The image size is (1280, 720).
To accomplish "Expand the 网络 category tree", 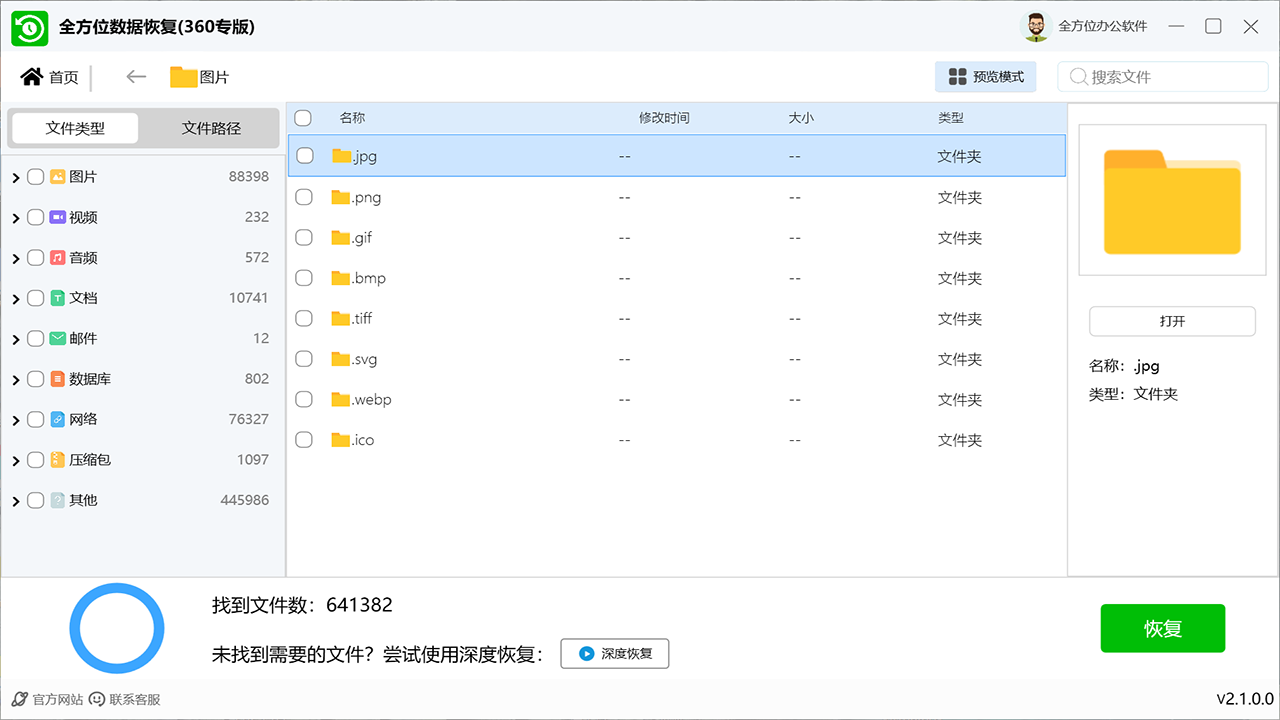I will (16, 419).
